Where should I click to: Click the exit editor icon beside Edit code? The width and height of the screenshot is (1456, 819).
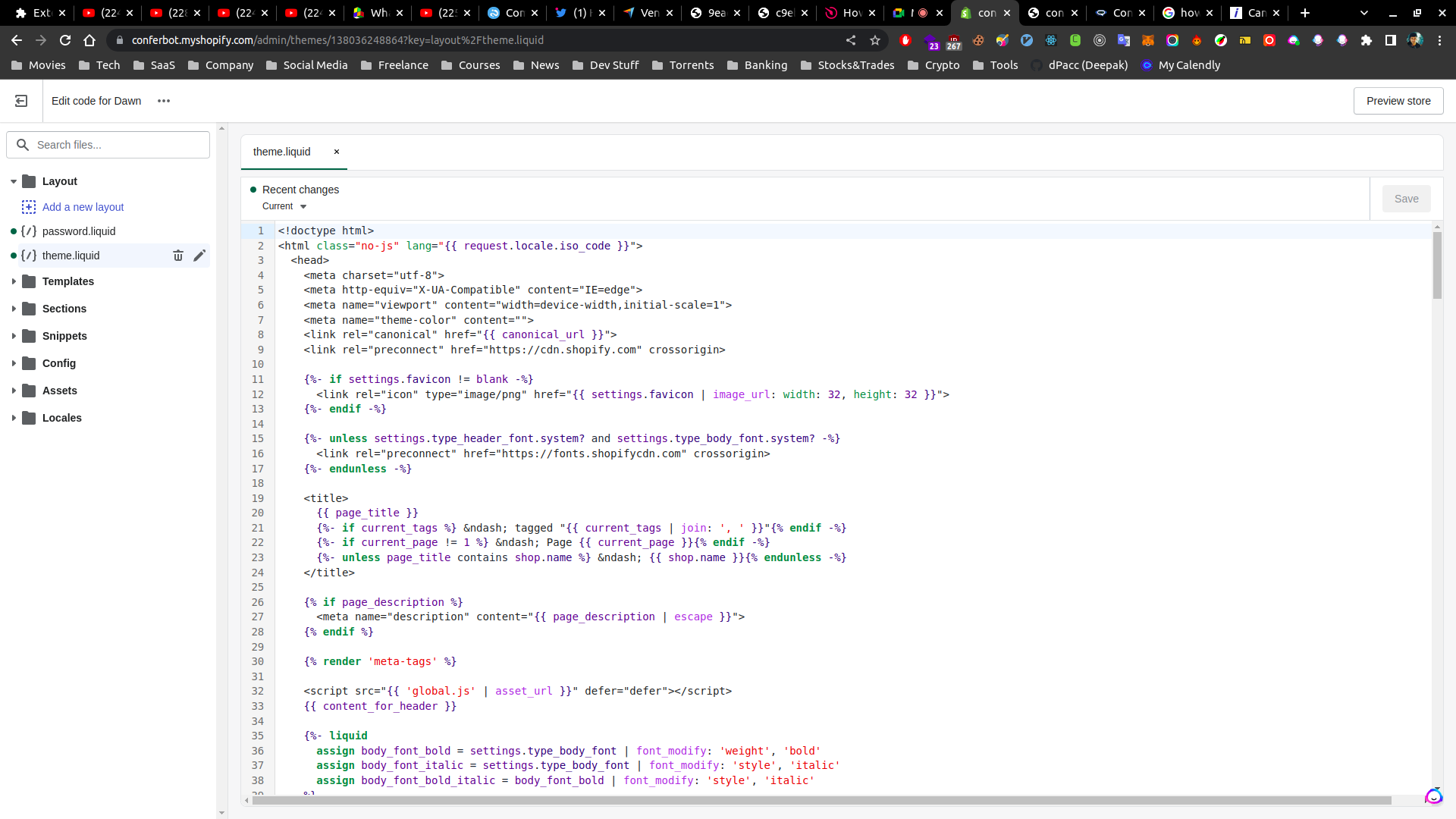click(x=21, y=101)
